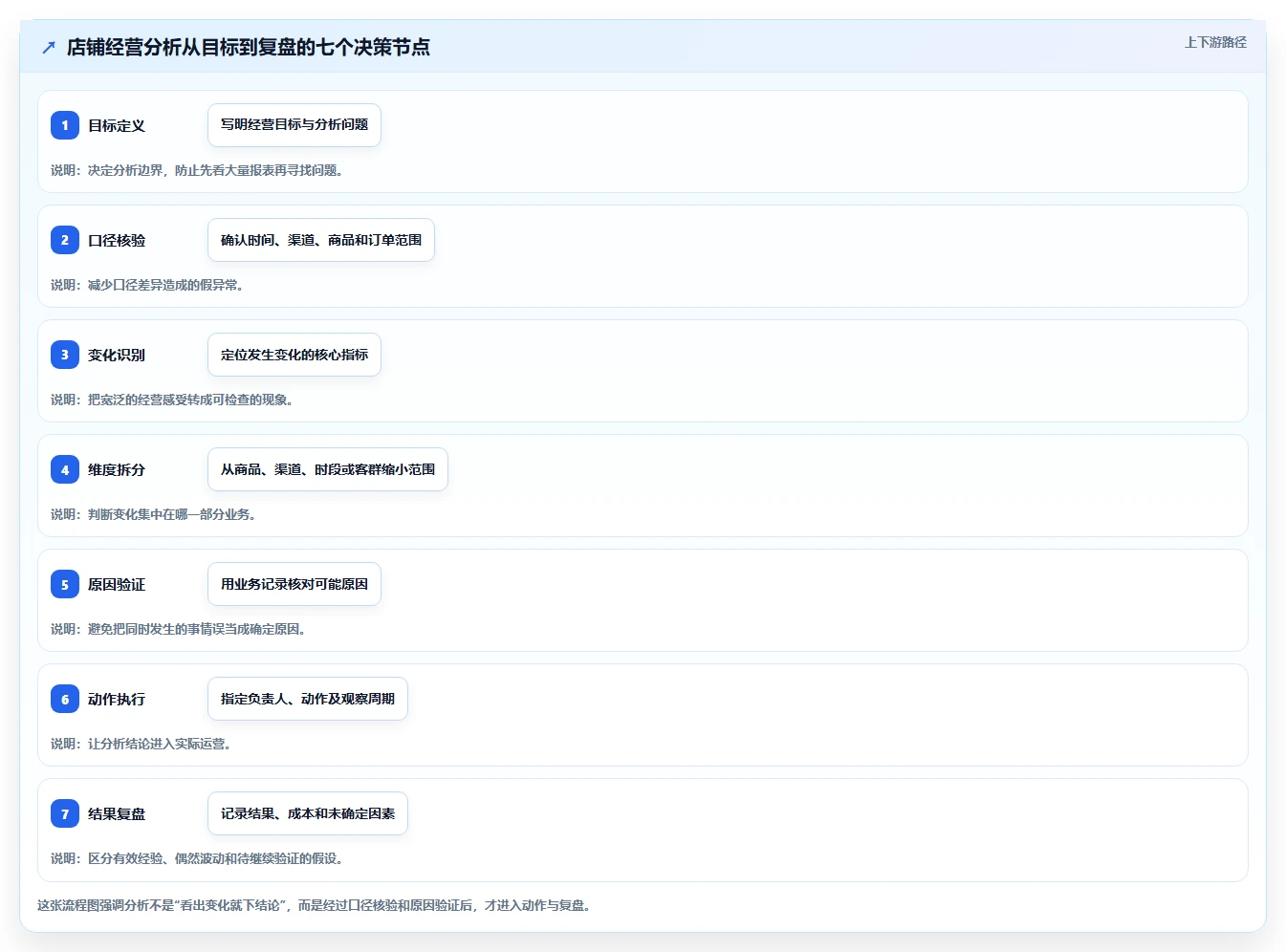Click the 口径核验 step label

click(x=117, y=240)
